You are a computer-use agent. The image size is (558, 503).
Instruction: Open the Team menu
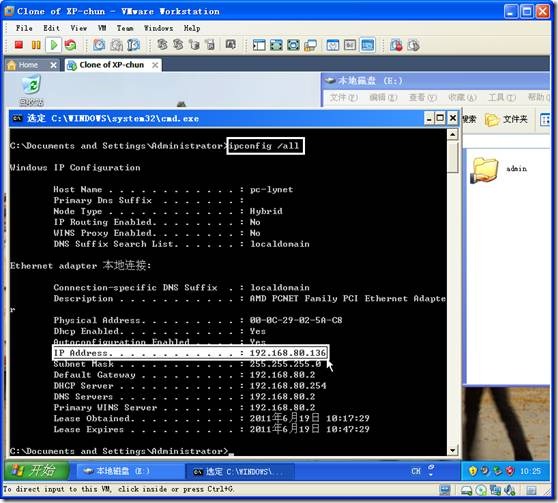(x=125, y=28)
